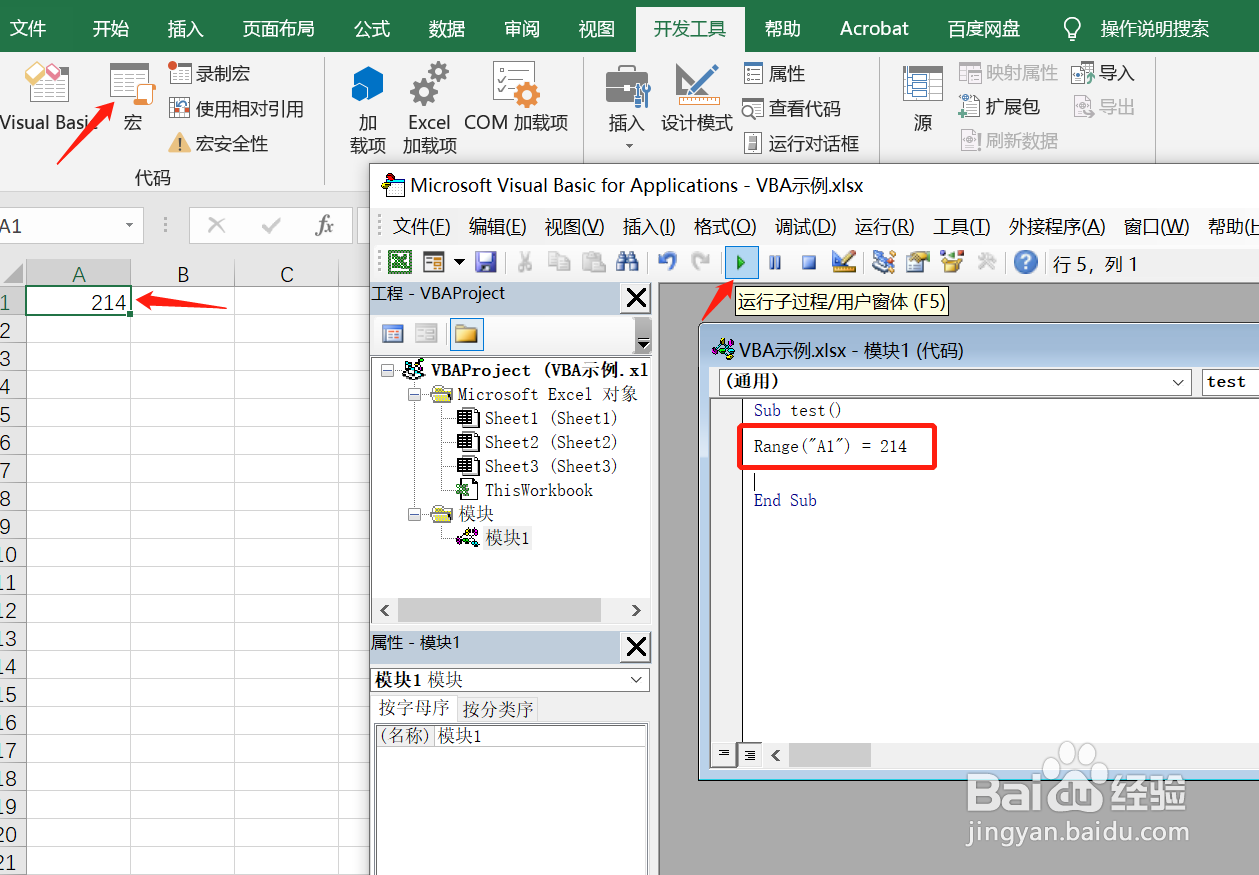This screenshot has width=1259, height=875.
Task: Switch to 按分类序 properties tab
Action: (x=498, y=709)
